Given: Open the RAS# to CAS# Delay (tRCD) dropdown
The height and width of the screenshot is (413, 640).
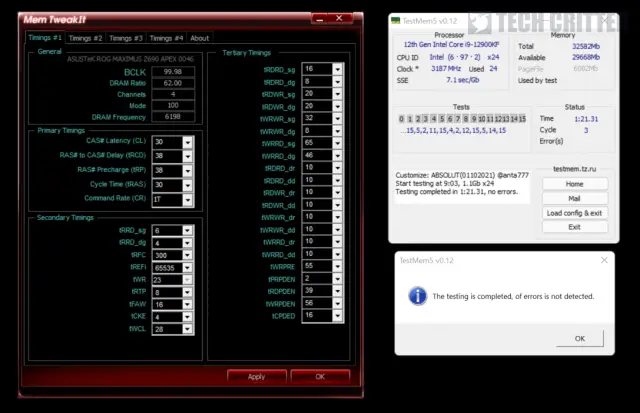Looking at the screenshot, I should coord(187,156).
